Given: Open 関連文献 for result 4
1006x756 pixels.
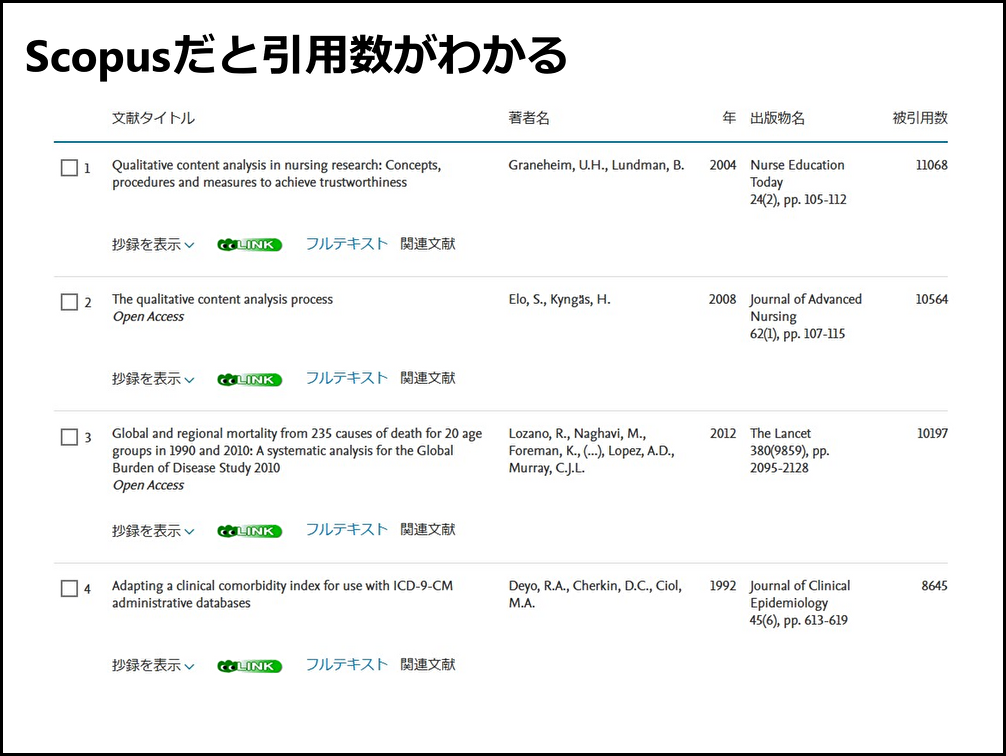Looking at the screenshot, I should tap(427, 664).
